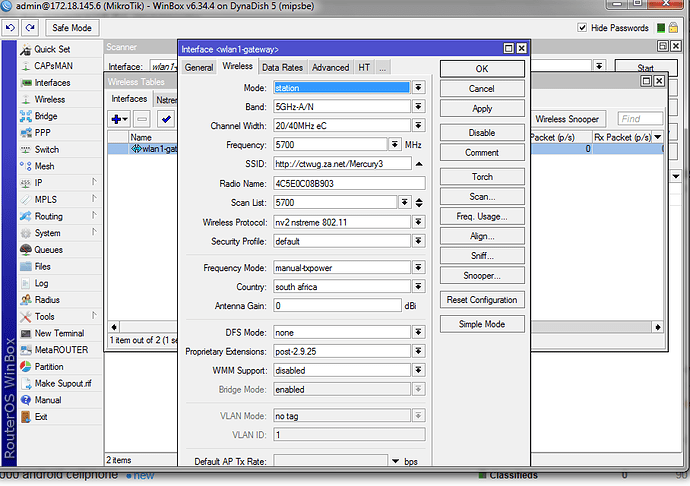Switch to the General tab
This screenshot has width=690, height=486.
tap(199, 67)
